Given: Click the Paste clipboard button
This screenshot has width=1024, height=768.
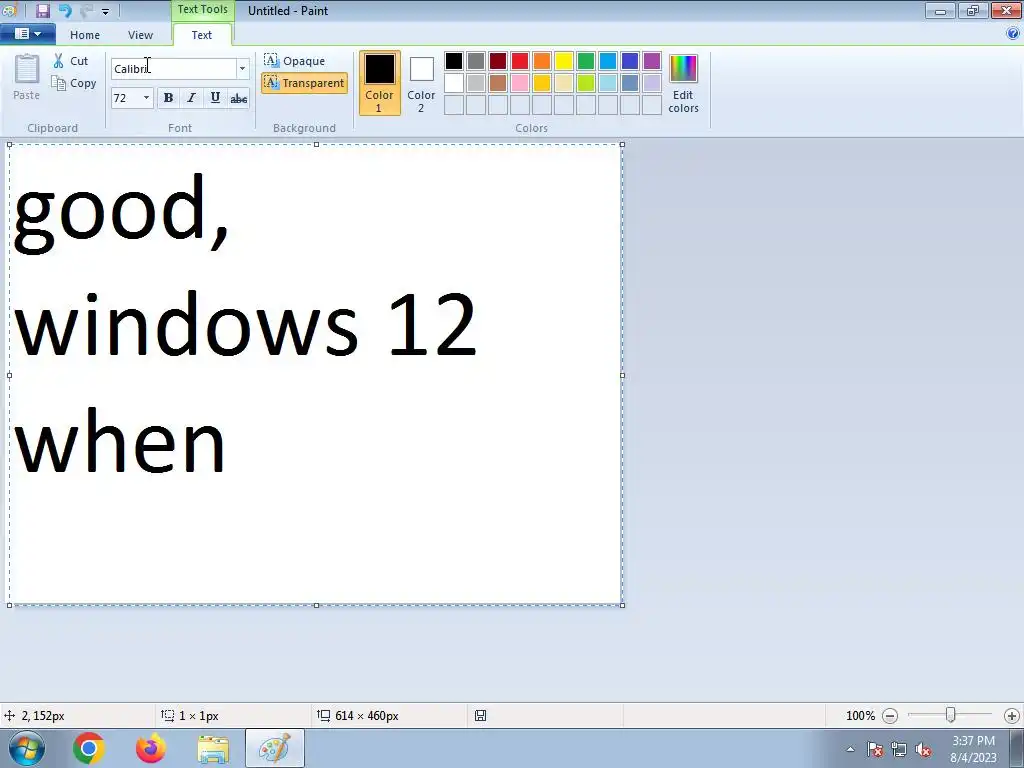Looking at the screenshot, I should click(27, 77).
